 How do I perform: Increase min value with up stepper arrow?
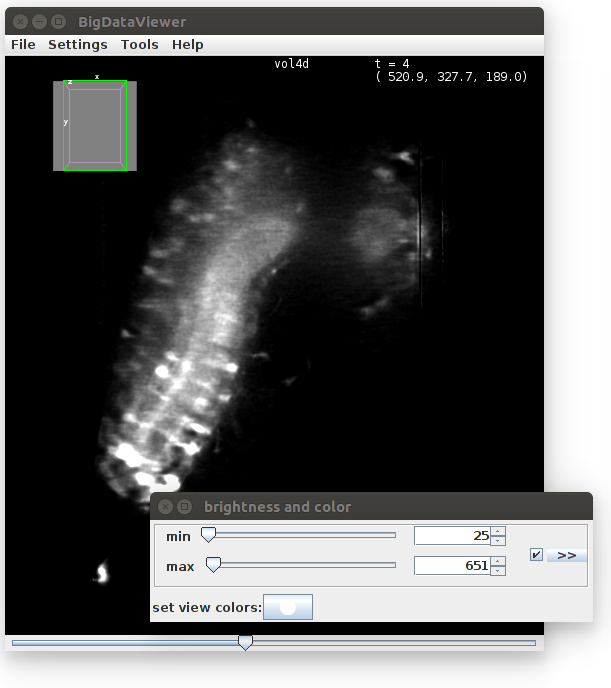(498, 531)
